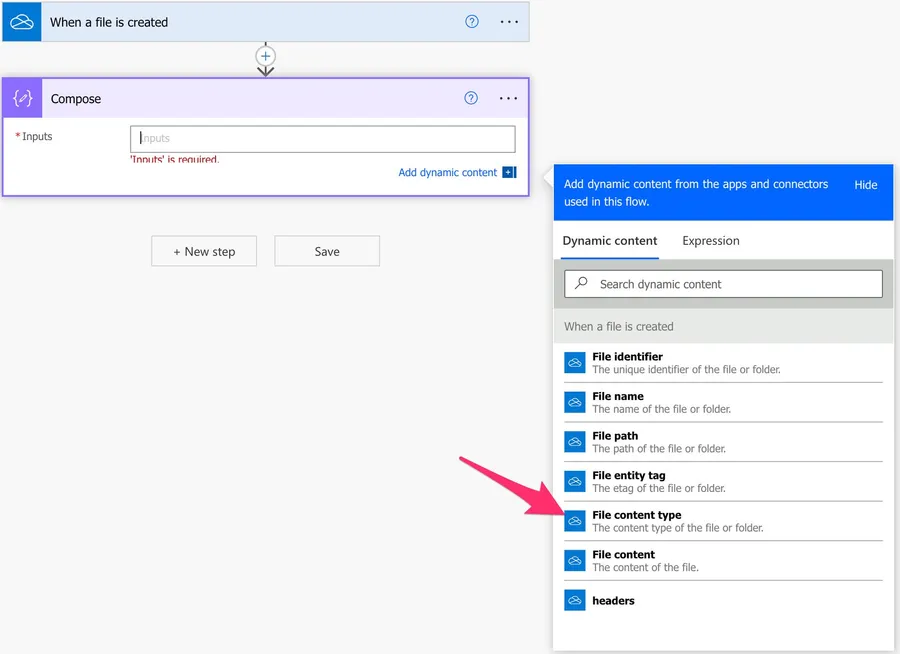Select the Dynamic content tab
This screenshot has height=654, width=900.
click(609, 241)
